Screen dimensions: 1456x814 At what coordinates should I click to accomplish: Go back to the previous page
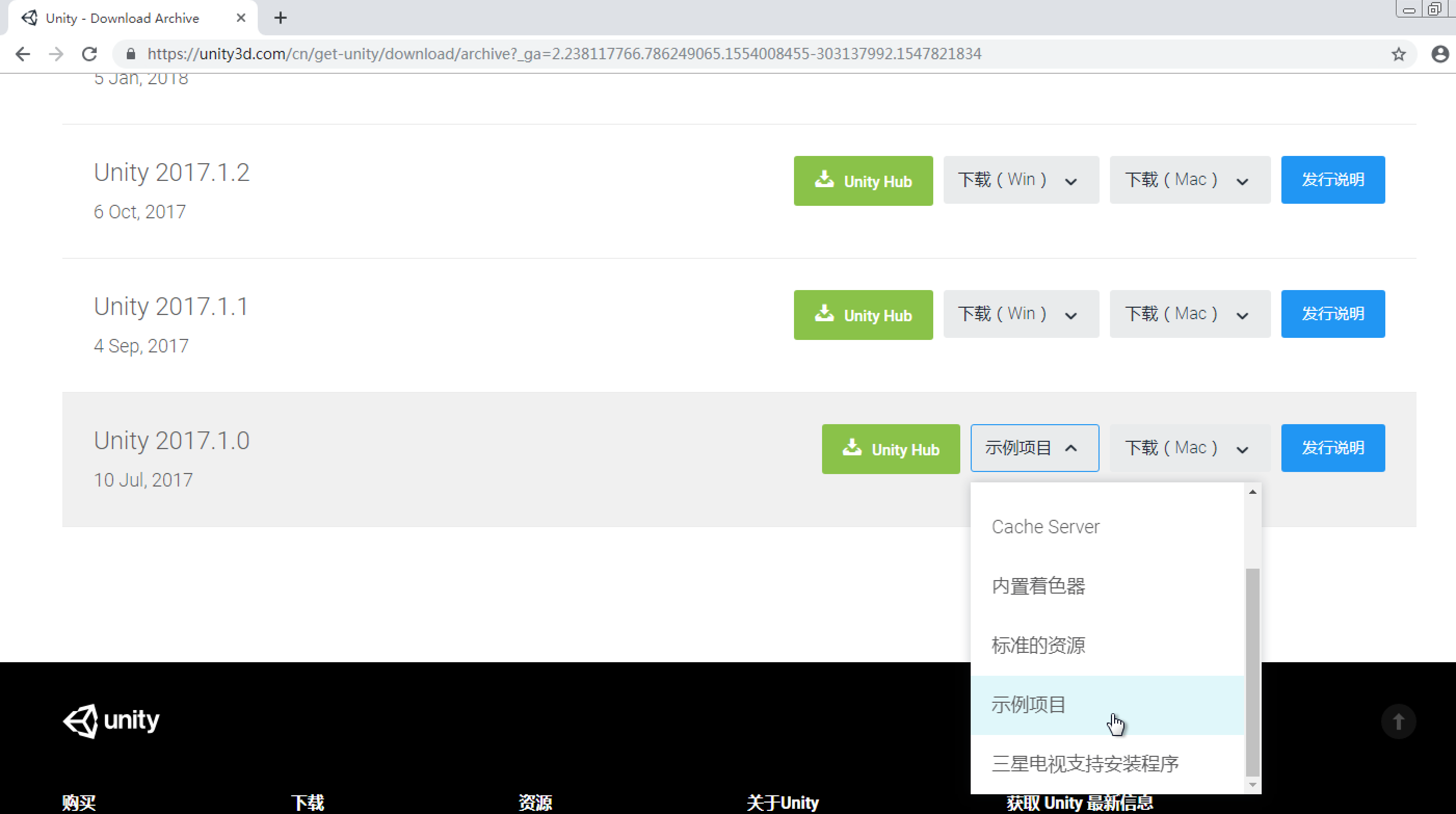tap(23, 54)
